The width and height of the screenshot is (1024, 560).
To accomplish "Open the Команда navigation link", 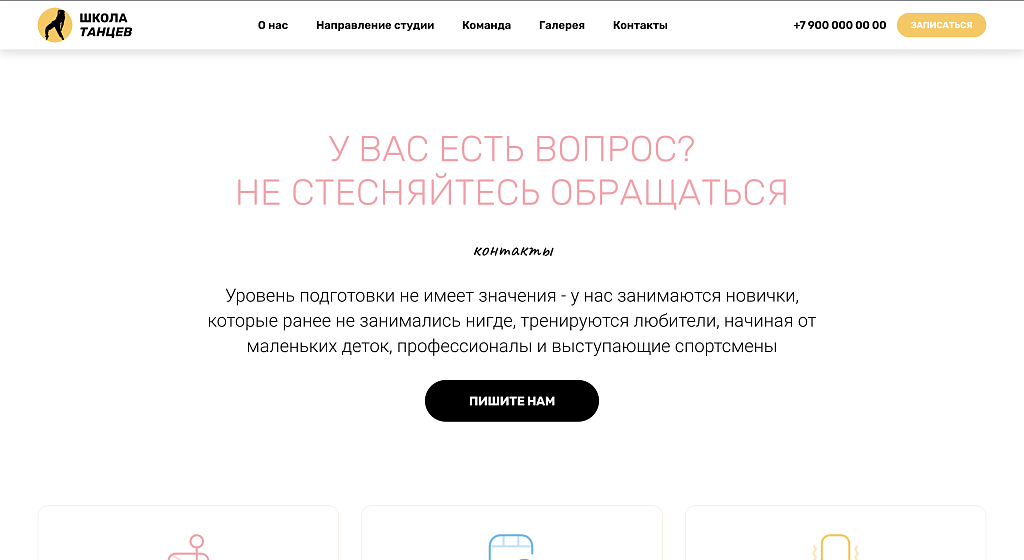I will pyautogui.click(x=487, y=25).
